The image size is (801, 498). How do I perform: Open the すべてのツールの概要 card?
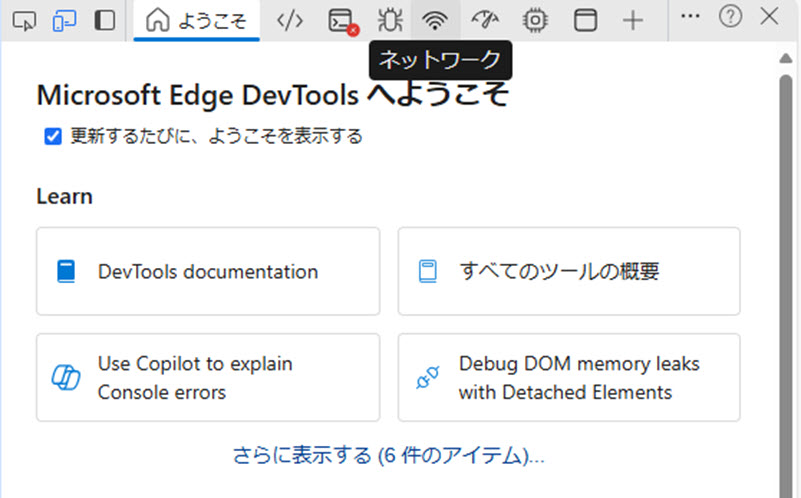pos(569,271)
